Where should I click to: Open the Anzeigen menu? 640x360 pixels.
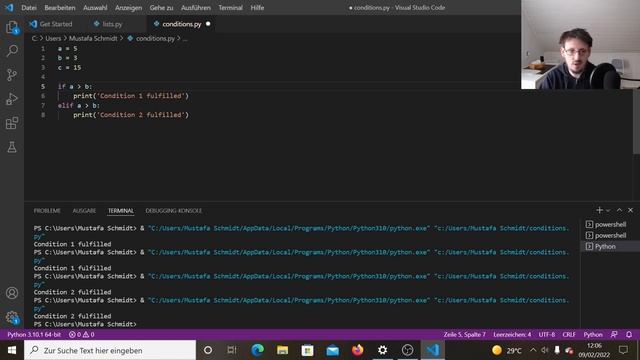128,7
